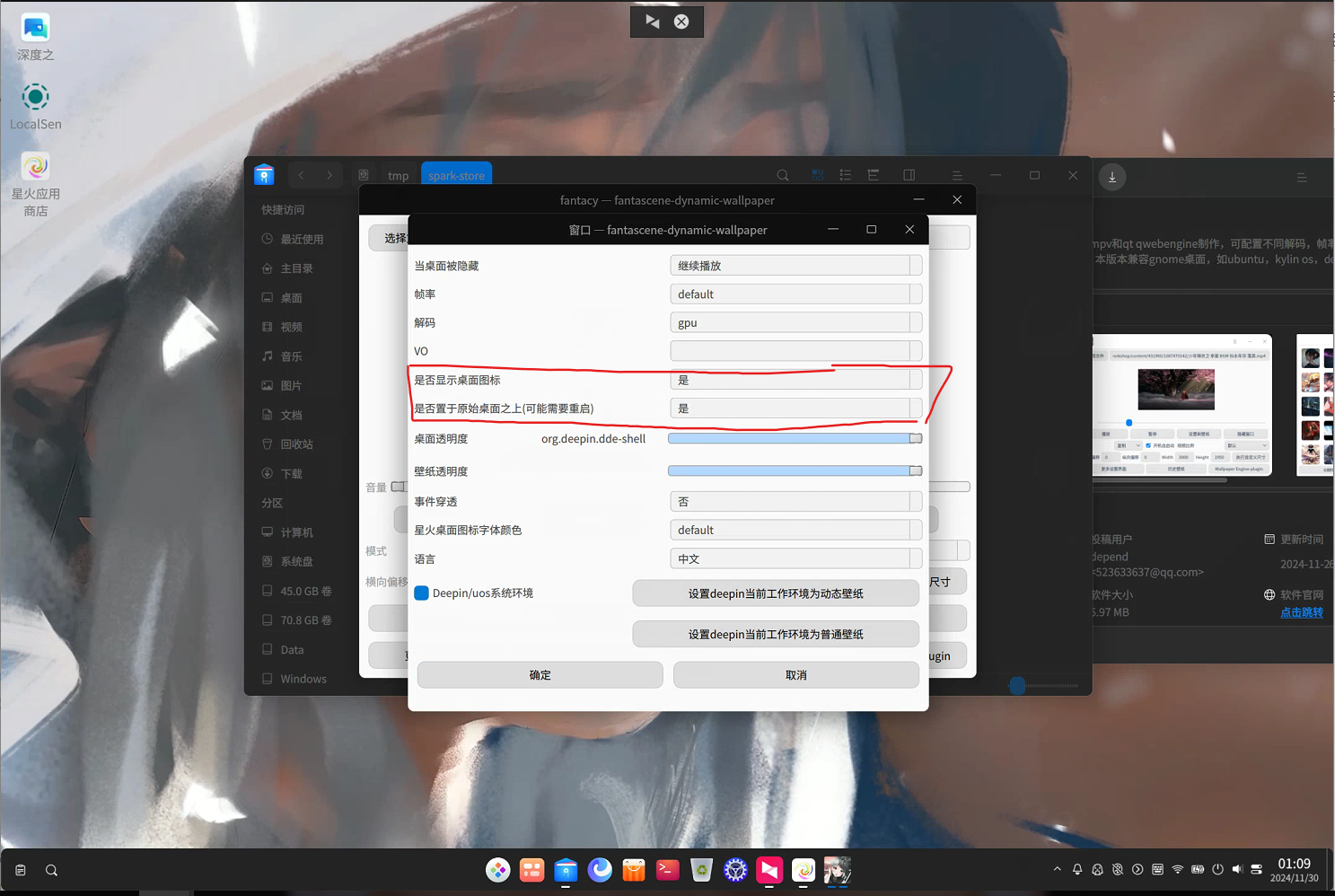Toggle the Deepin/uos系统环境 checkbox

[x=421, y=593]
